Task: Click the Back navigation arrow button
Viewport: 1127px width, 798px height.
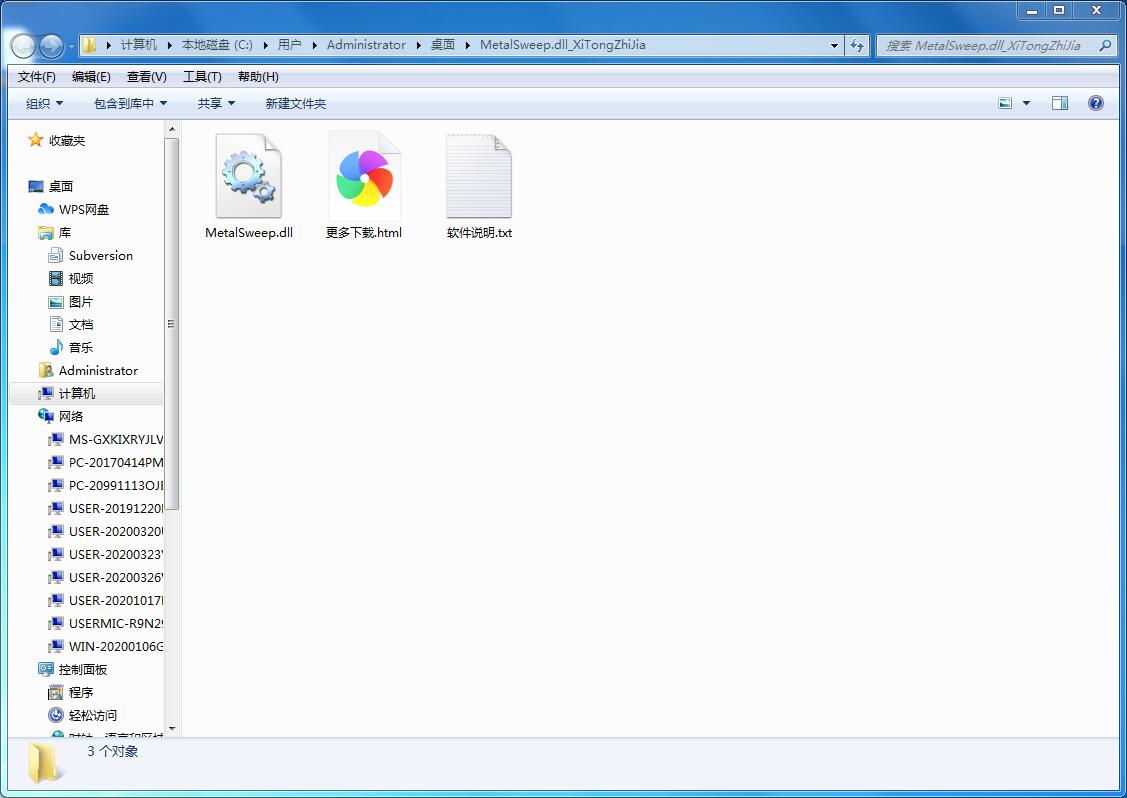Action: click(23, 46)
